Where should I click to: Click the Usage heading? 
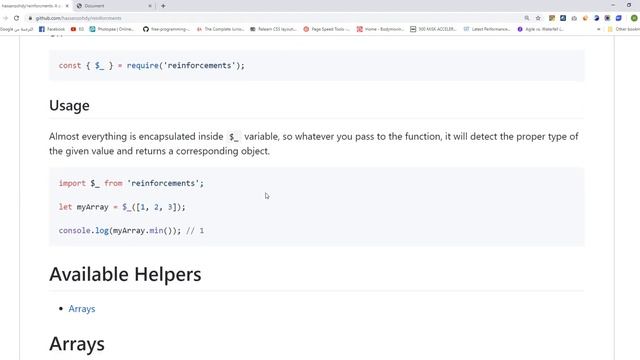69,105
